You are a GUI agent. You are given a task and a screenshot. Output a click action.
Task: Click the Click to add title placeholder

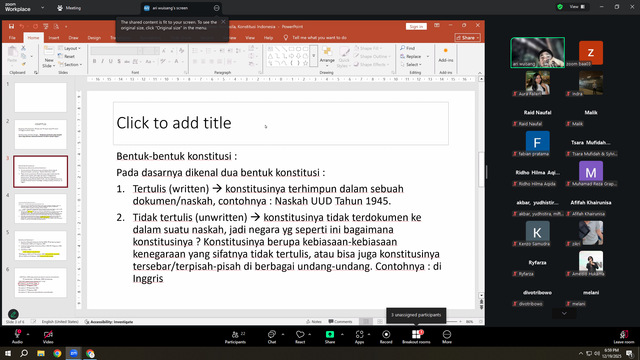[x=281, y=123]
